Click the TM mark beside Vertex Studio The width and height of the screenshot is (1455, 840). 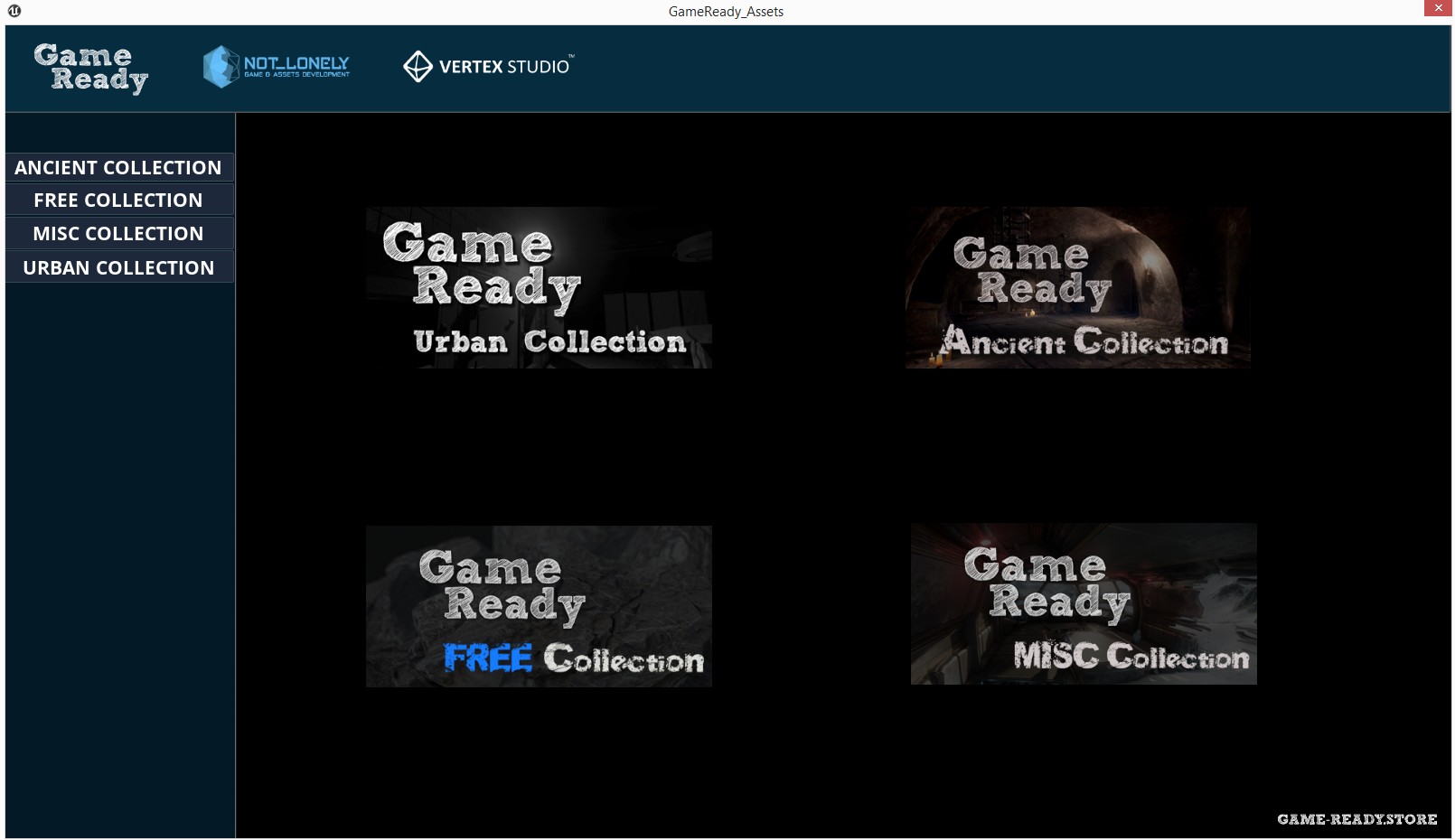(571, 58)
